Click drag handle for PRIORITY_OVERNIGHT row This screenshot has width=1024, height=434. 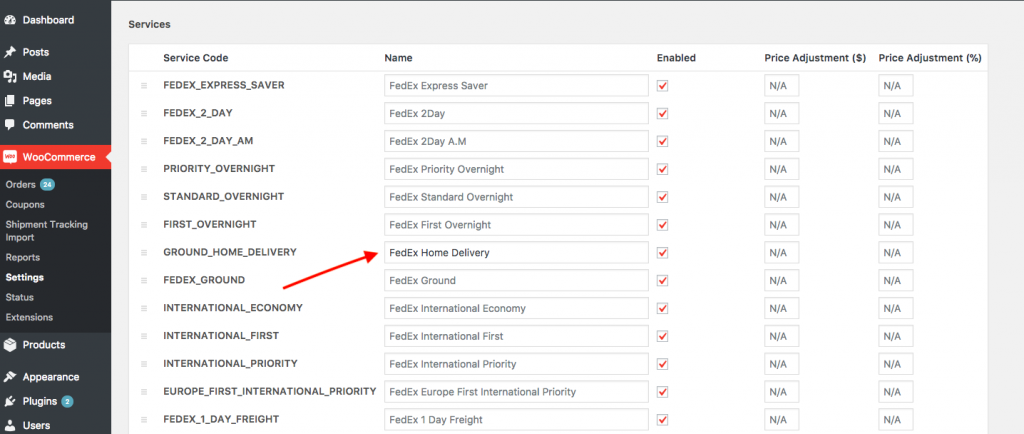tap(144, 169)
